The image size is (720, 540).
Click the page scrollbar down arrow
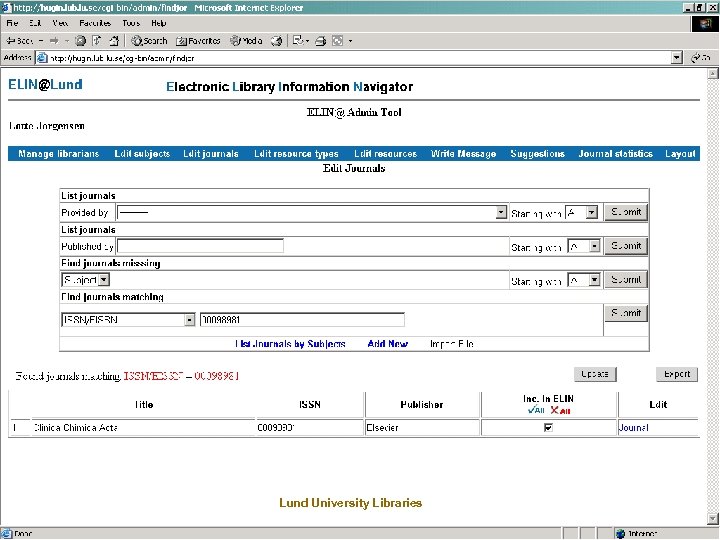tap(713, 519)
